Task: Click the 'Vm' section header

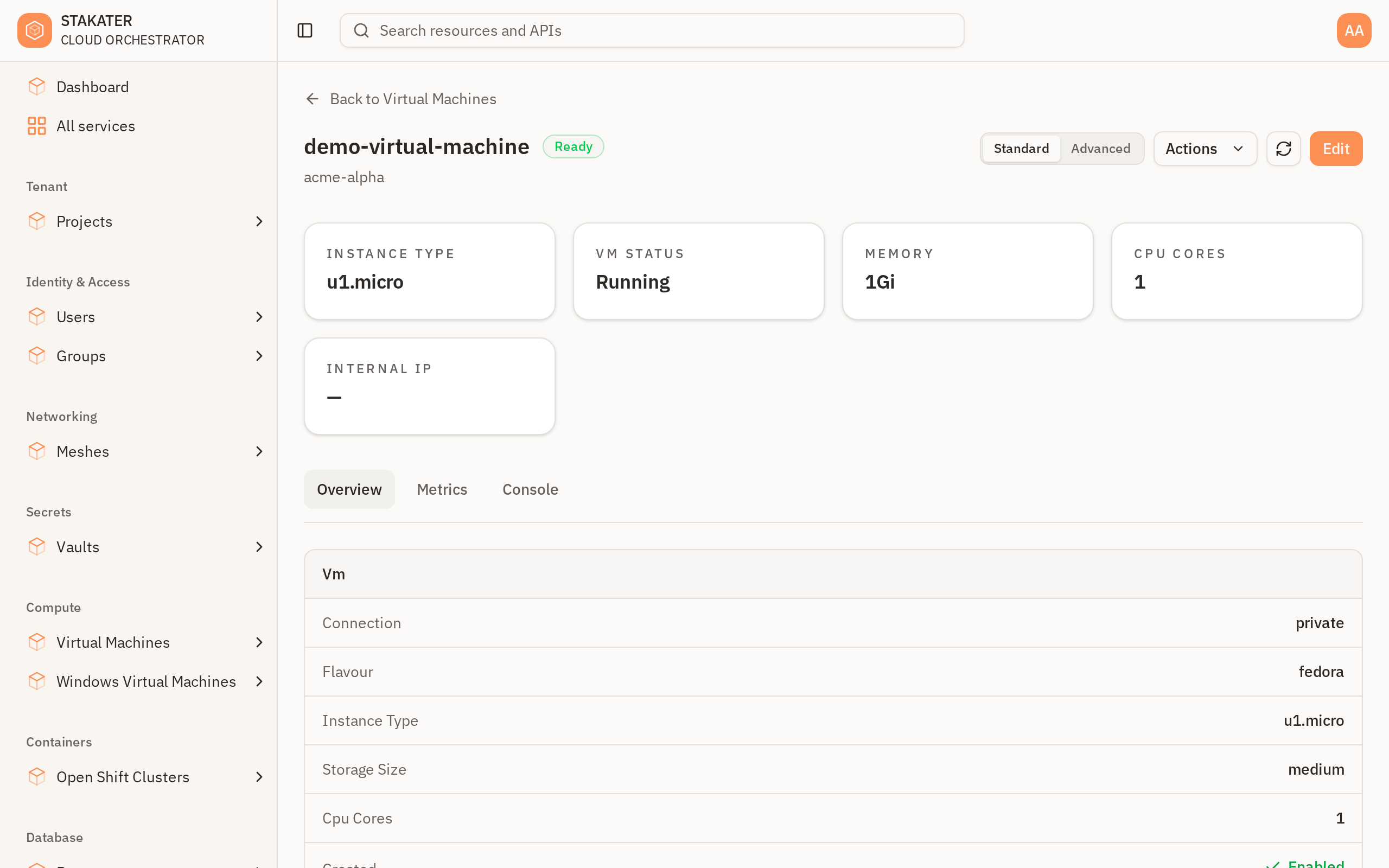Action: (334, 574)
